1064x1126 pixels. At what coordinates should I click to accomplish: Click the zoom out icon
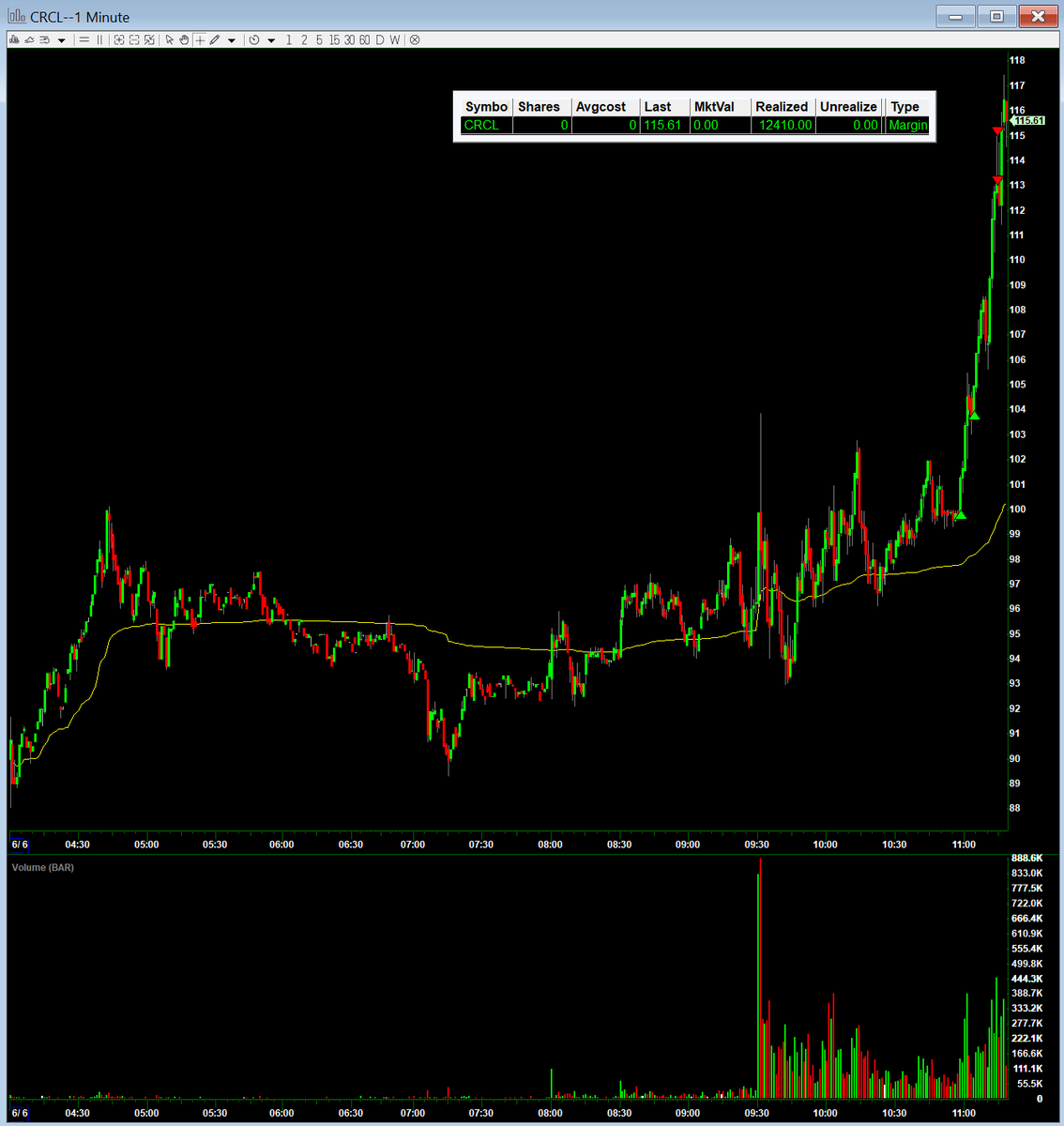click(x=134, y=40)
